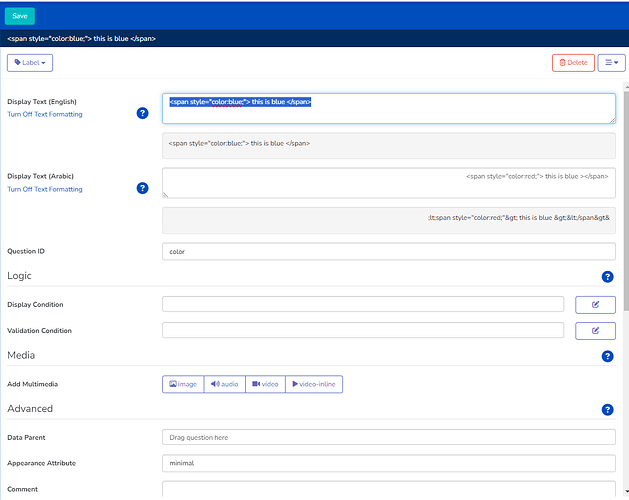The height and width of the screenshot is (500, 629).
Task: Add an image multimedia item
Action: 183,384
